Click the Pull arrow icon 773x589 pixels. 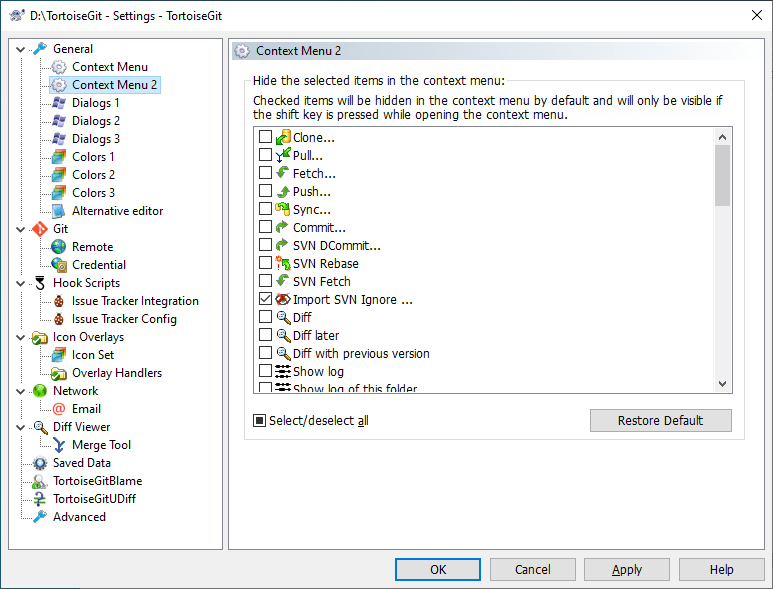pyautogui.click(x=283, y=155)
